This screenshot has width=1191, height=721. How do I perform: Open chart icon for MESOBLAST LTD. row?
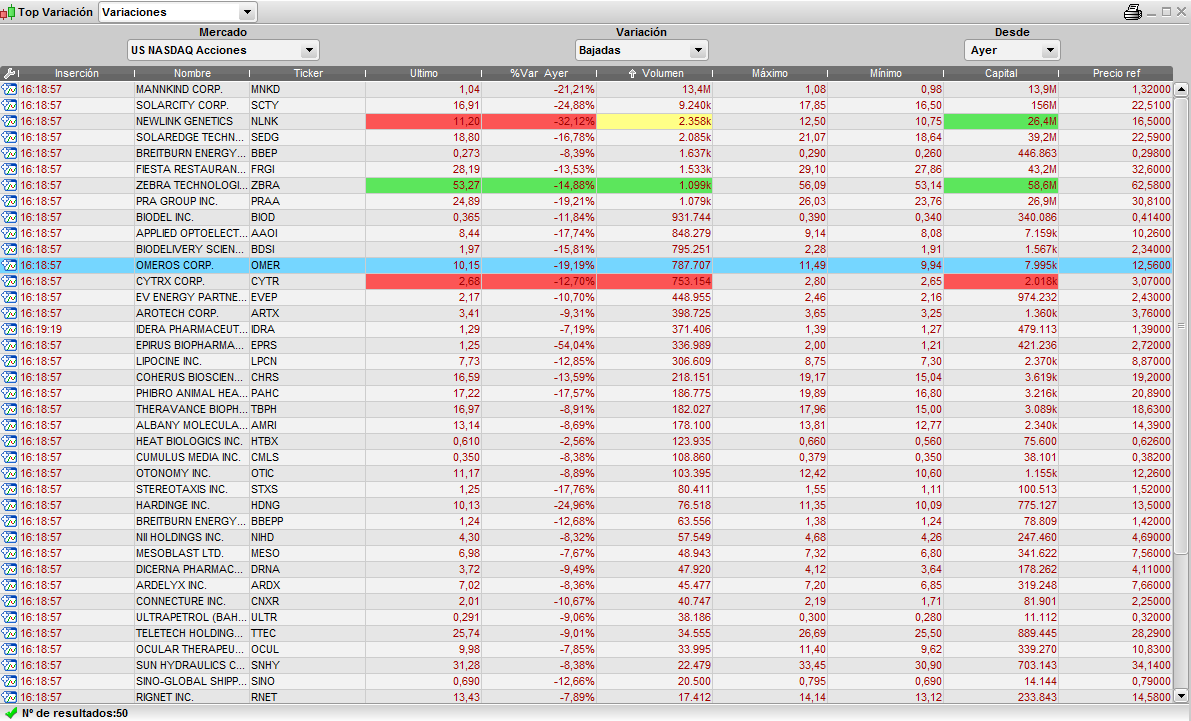[x=9, y=552]
